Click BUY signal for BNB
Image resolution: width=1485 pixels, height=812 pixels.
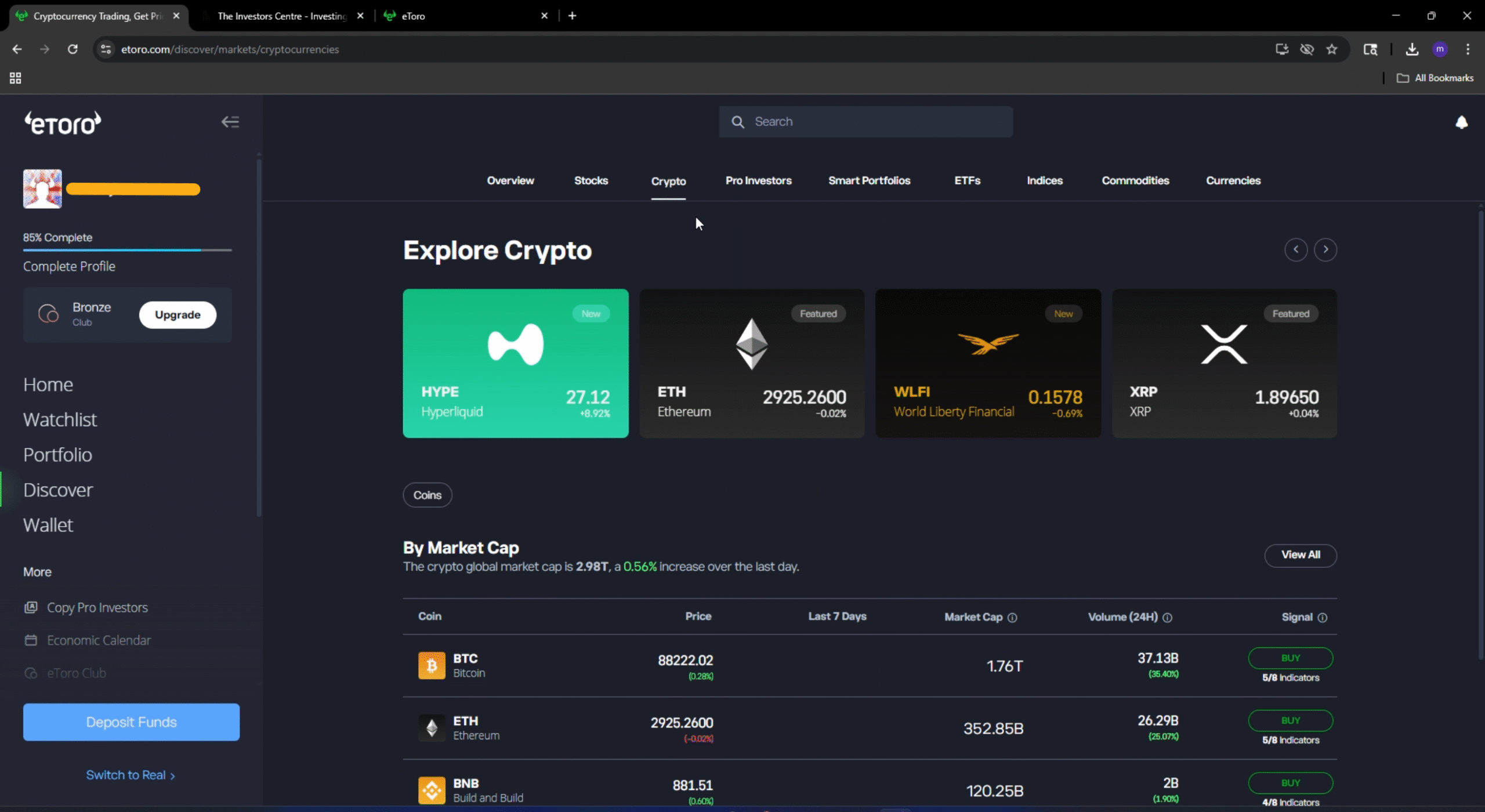tap(1291, 783)
